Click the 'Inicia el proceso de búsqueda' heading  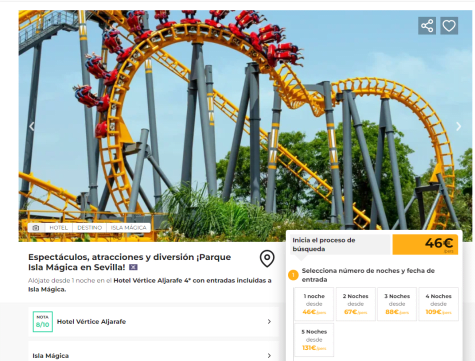[324, 244]
